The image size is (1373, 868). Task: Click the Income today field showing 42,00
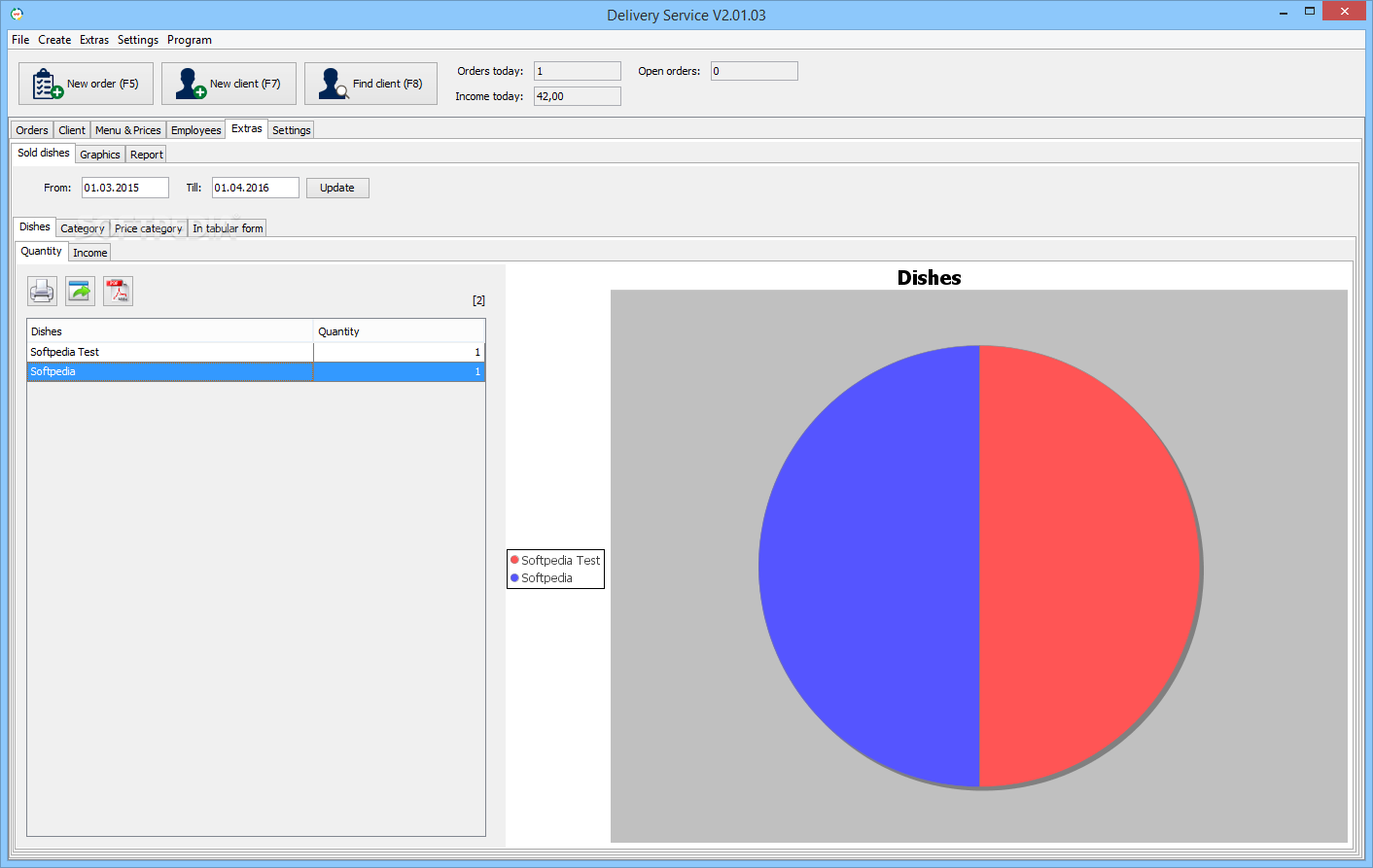pyautogui.click(x=578, y=96)
